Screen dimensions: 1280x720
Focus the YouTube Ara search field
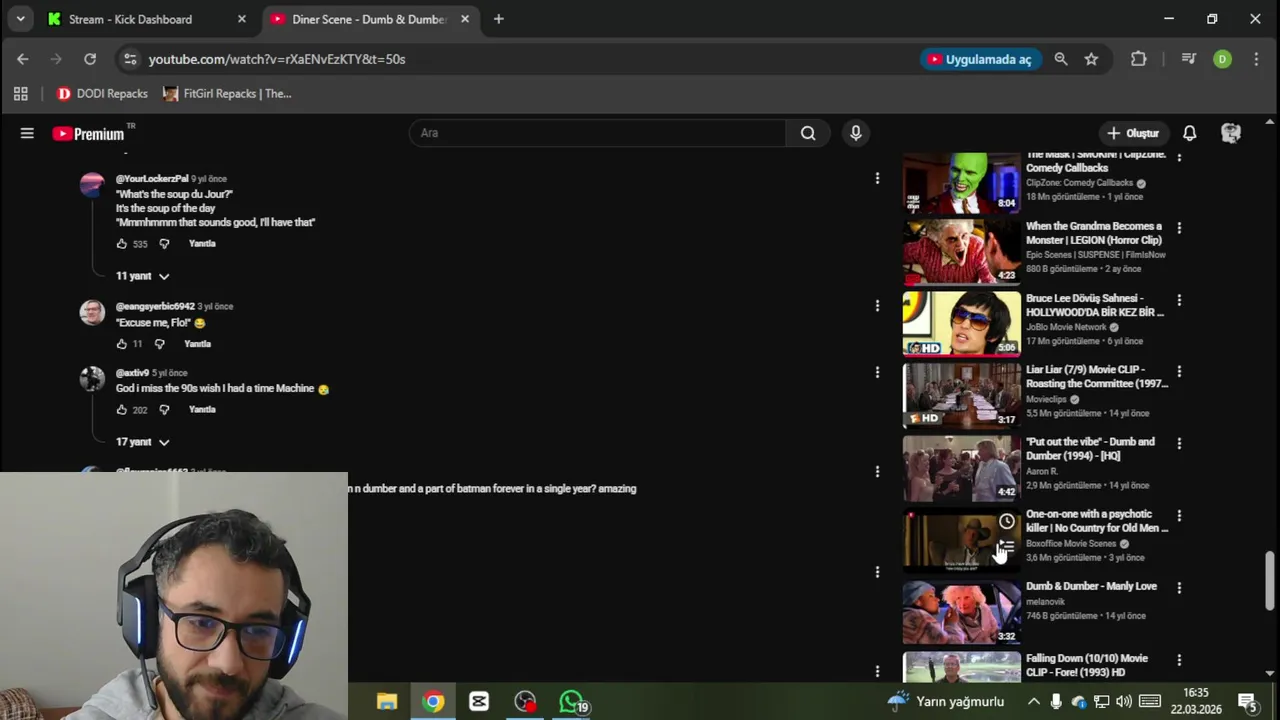597,133
